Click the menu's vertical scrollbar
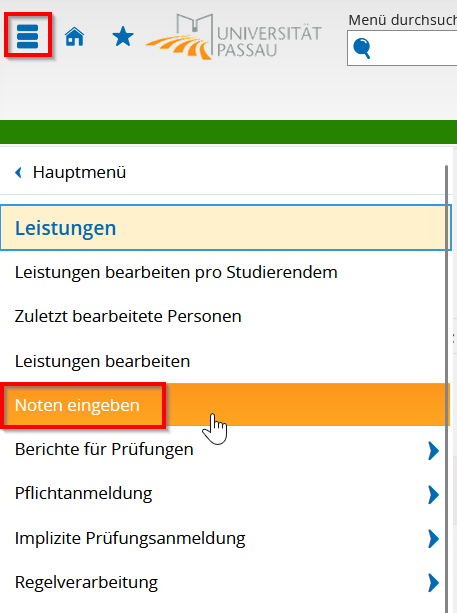This screenshot has width=457, height=613. 446,389
